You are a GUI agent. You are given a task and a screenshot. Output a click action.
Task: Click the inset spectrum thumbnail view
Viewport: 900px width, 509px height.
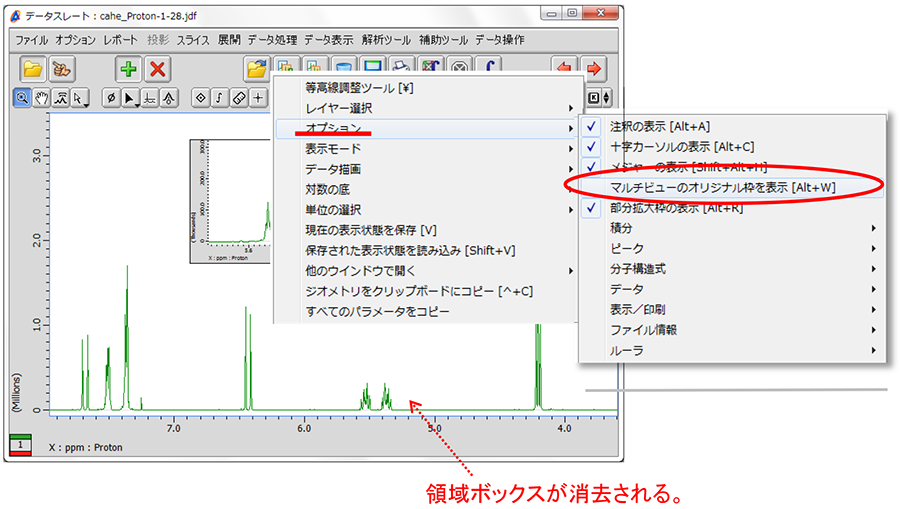tap(232, 200)
